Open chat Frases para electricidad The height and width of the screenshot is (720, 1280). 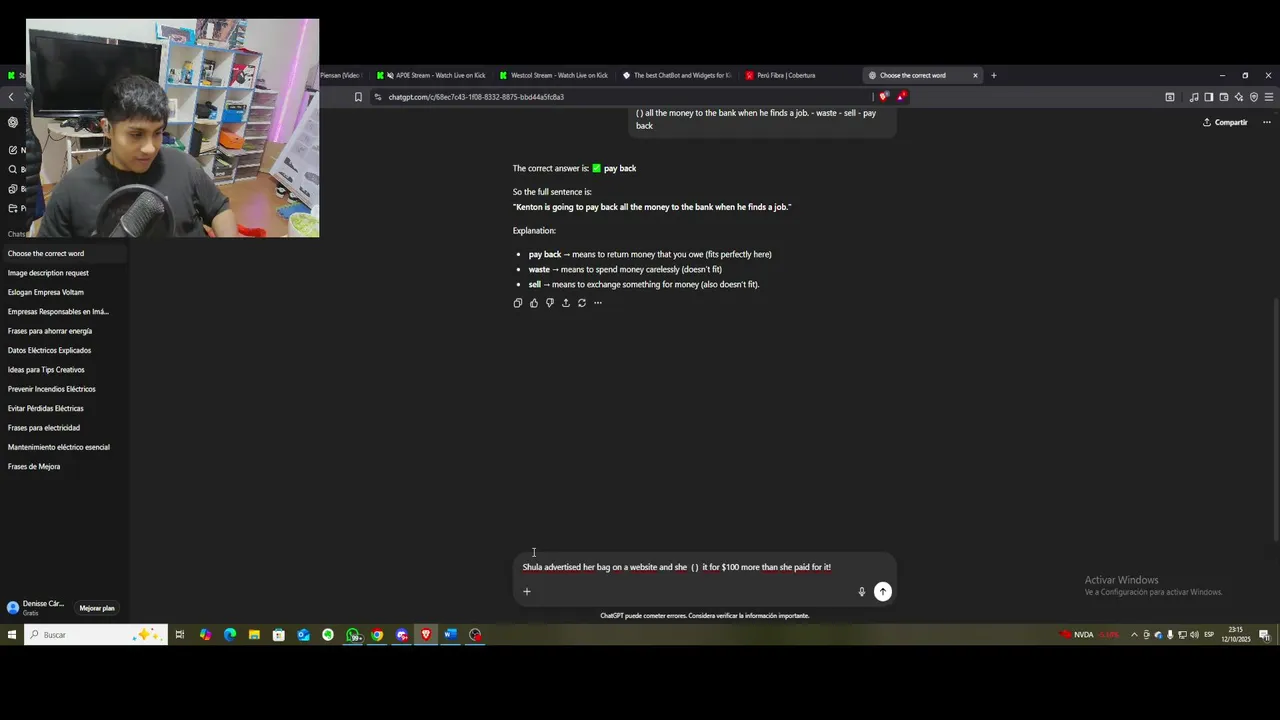coord(63,428)
